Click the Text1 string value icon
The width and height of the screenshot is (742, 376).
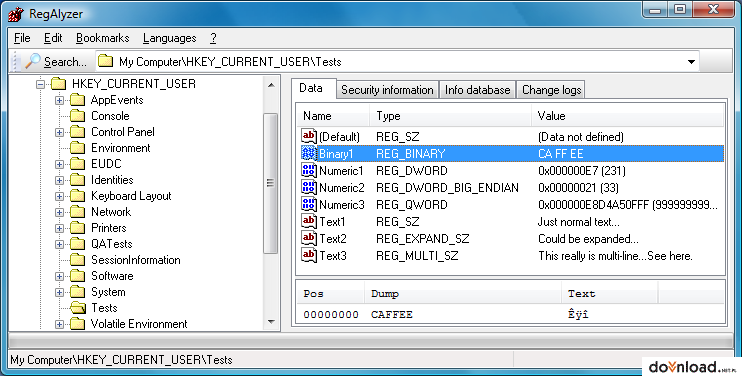point(309,221)
